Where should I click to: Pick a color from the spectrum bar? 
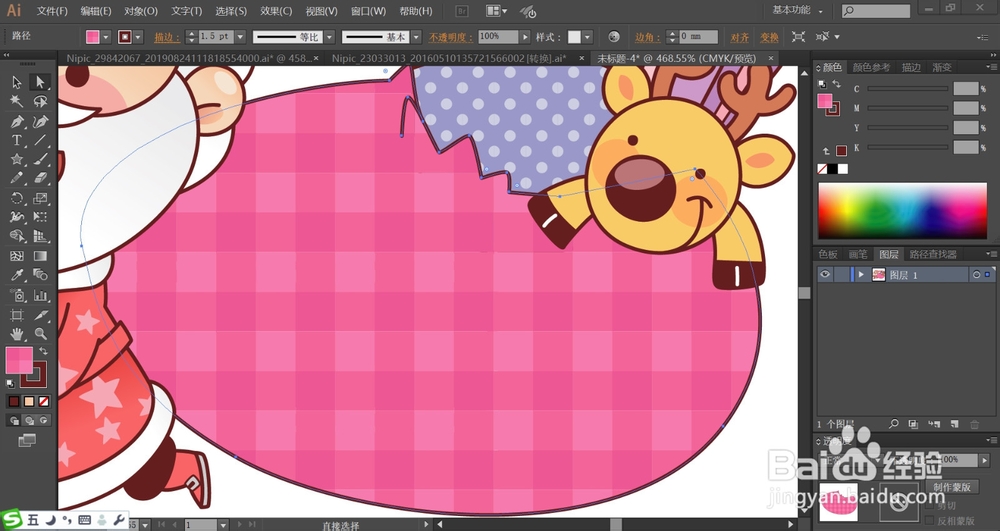point(902,211)
